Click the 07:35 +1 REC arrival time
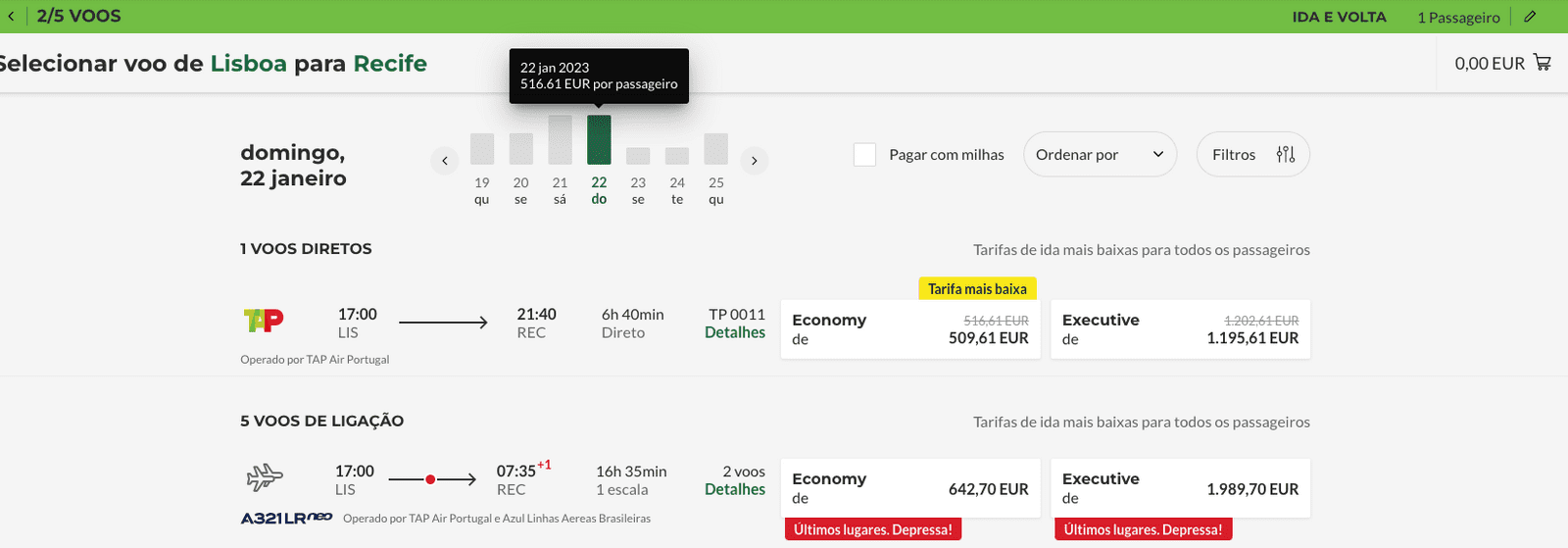1568x548 pixels. [x=523, y=478]
